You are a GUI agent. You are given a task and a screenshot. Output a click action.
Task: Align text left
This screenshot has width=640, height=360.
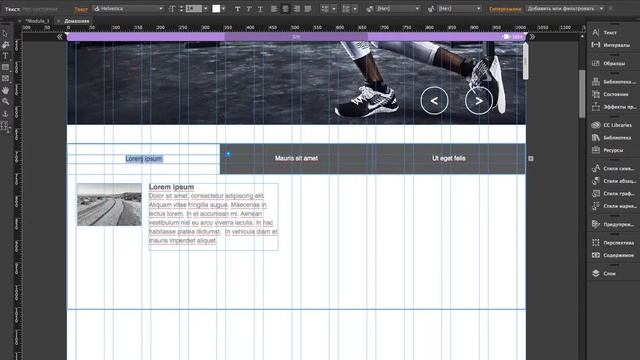[274, 9]
